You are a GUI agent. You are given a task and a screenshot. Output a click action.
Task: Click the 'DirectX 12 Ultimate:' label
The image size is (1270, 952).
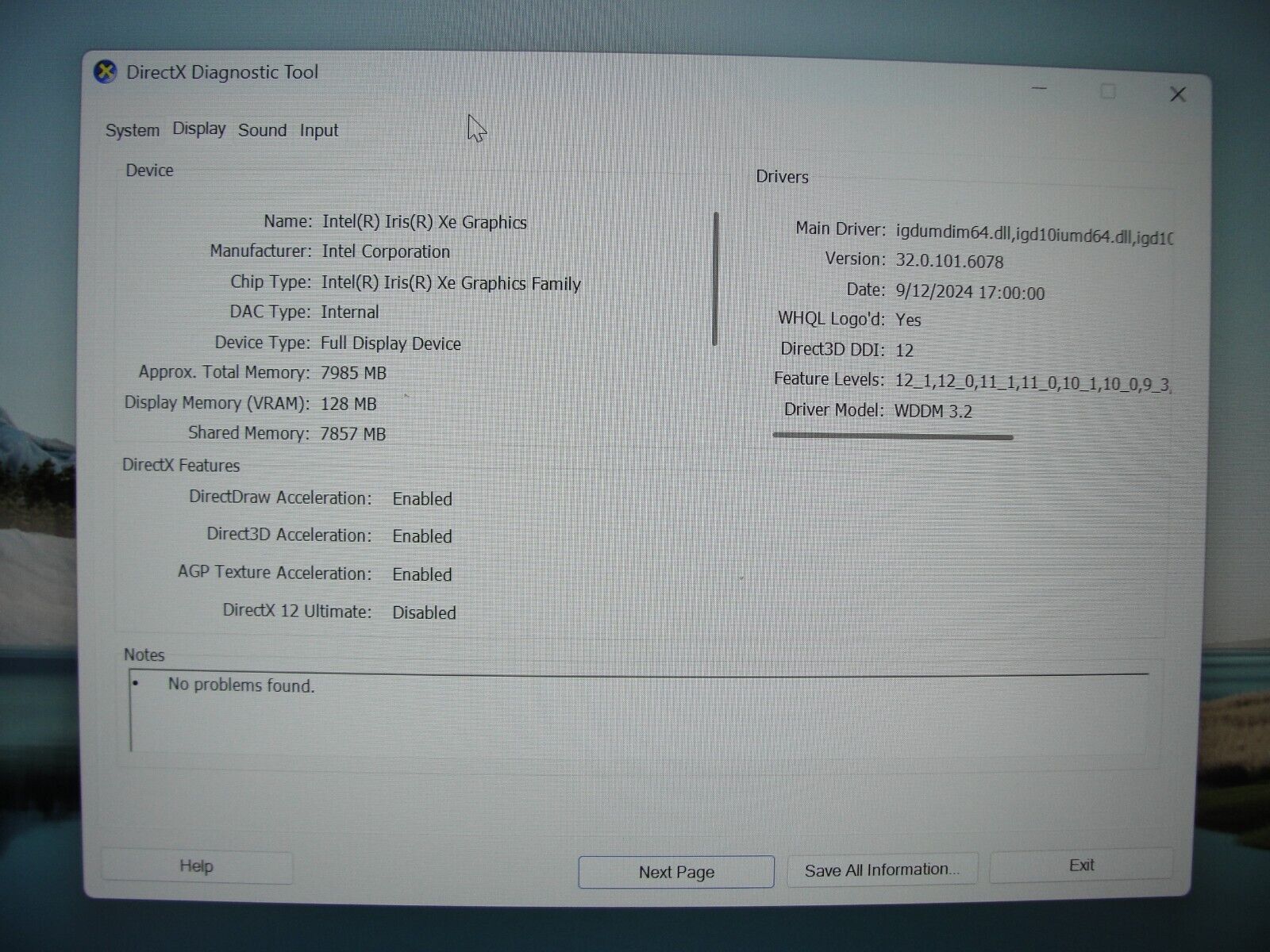click(297, 611)
